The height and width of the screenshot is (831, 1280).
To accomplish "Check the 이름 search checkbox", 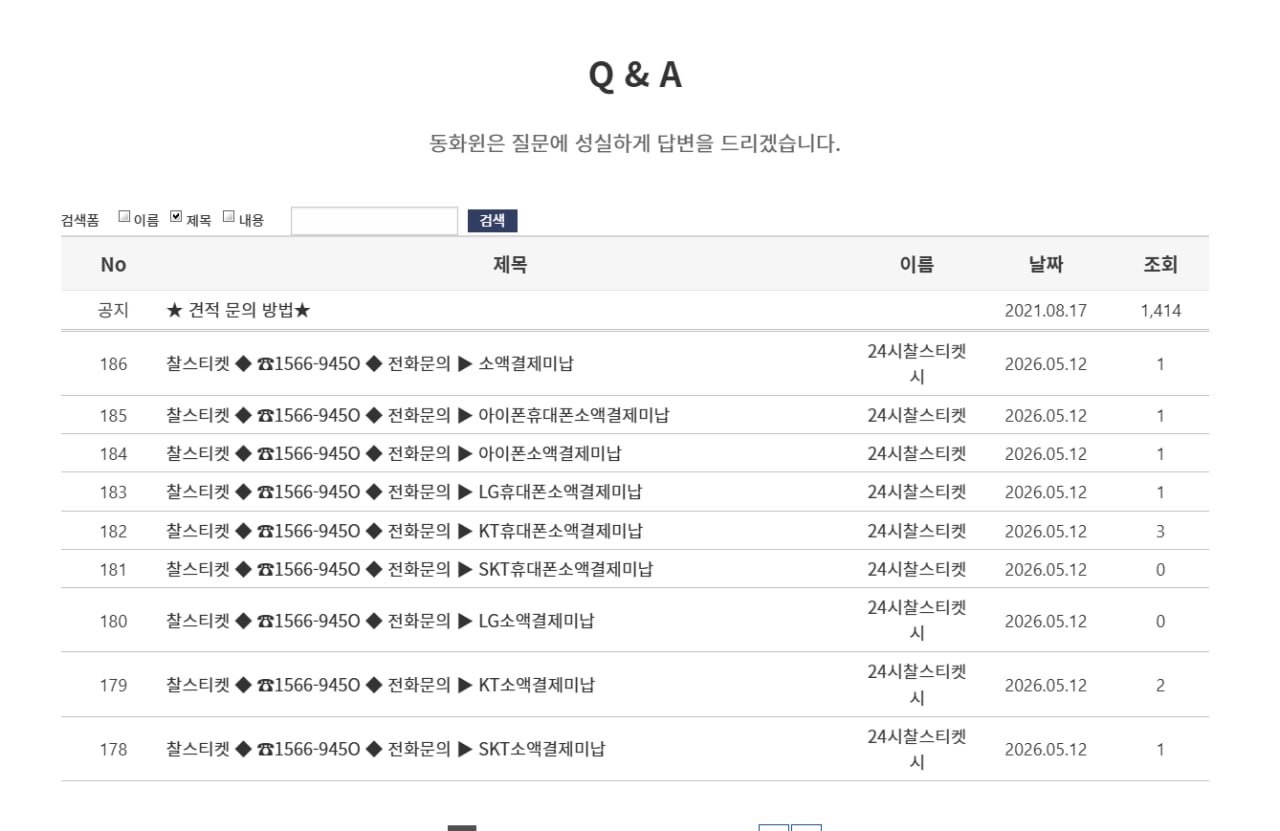I will [124, 216].
